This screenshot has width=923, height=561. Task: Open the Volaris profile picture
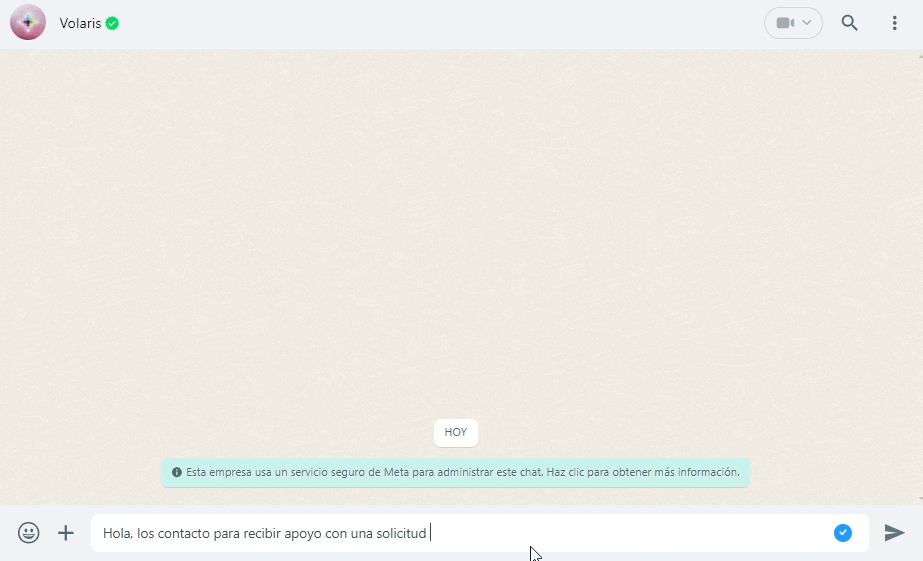click(28, 22)
